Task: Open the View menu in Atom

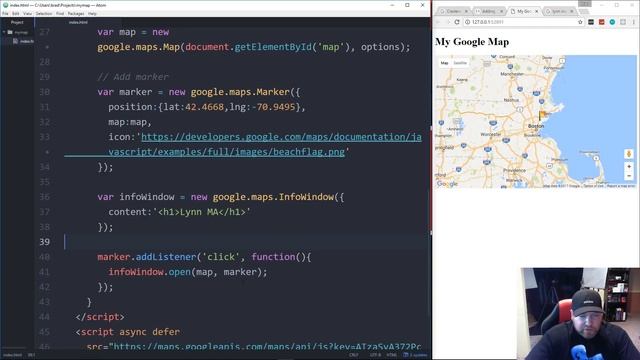Action: [27, 13]
